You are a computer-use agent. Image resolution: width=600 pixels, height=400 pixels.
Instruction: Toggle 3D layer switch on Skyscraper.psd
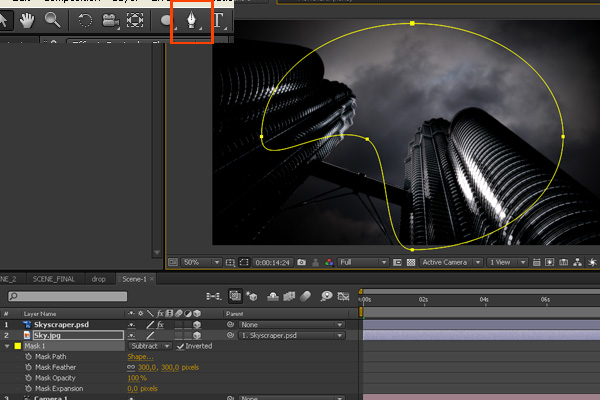(x=197, y=325)
